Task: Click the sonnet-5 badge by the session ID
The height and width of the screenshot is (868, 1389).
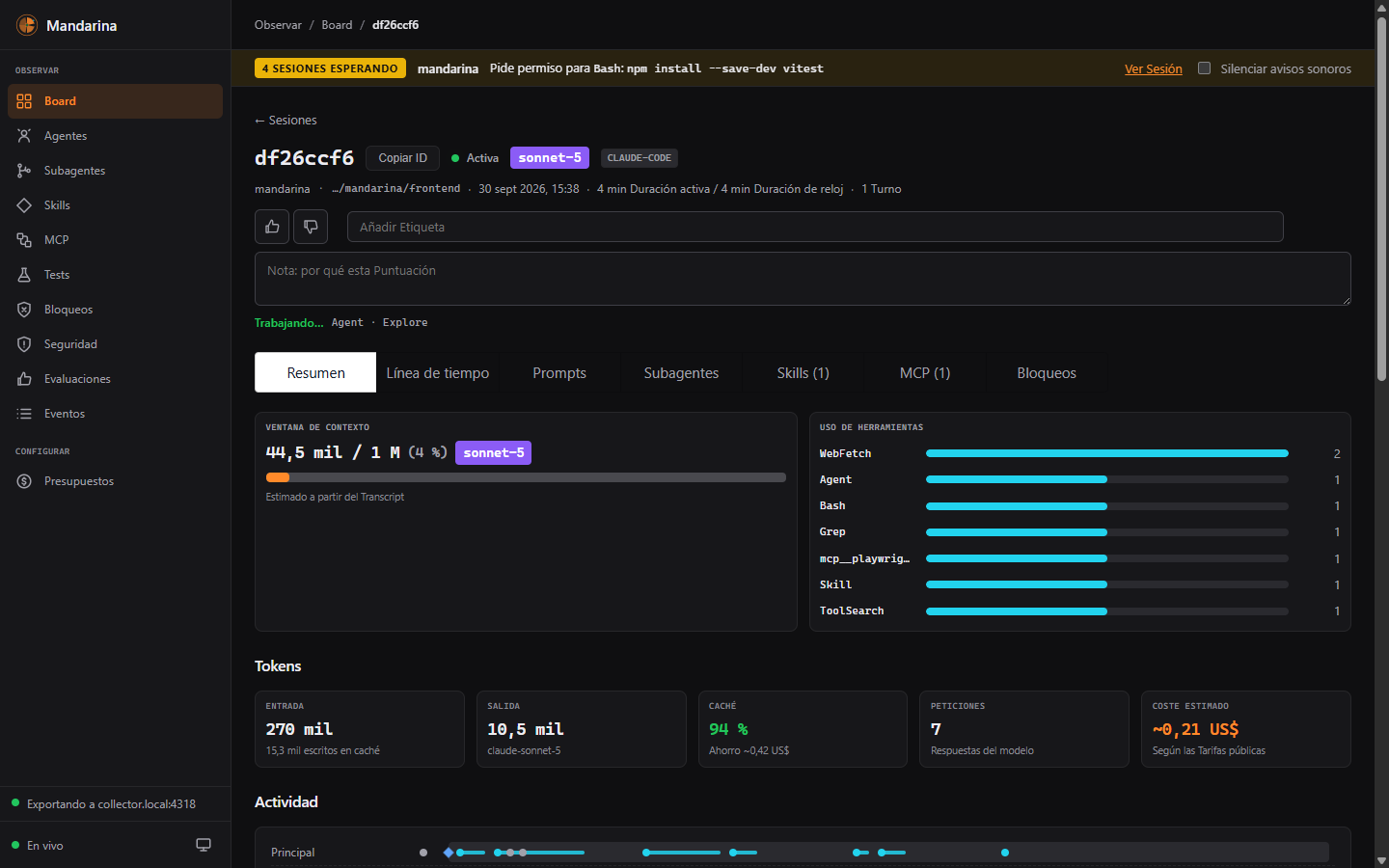Action: click(550, 158)
